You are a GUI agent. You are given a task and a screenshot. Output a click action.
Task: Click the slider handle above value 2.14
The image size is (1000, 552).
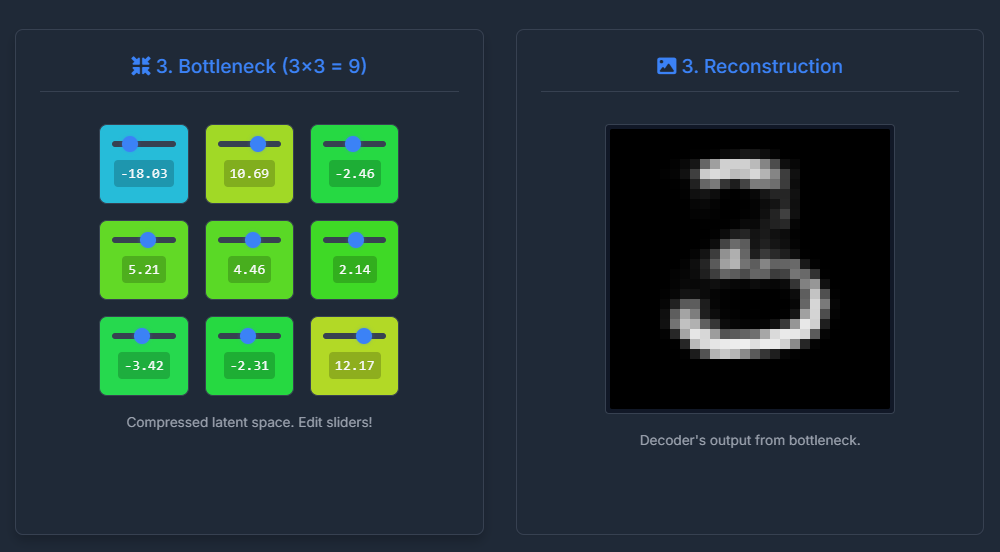coord(356,240)
